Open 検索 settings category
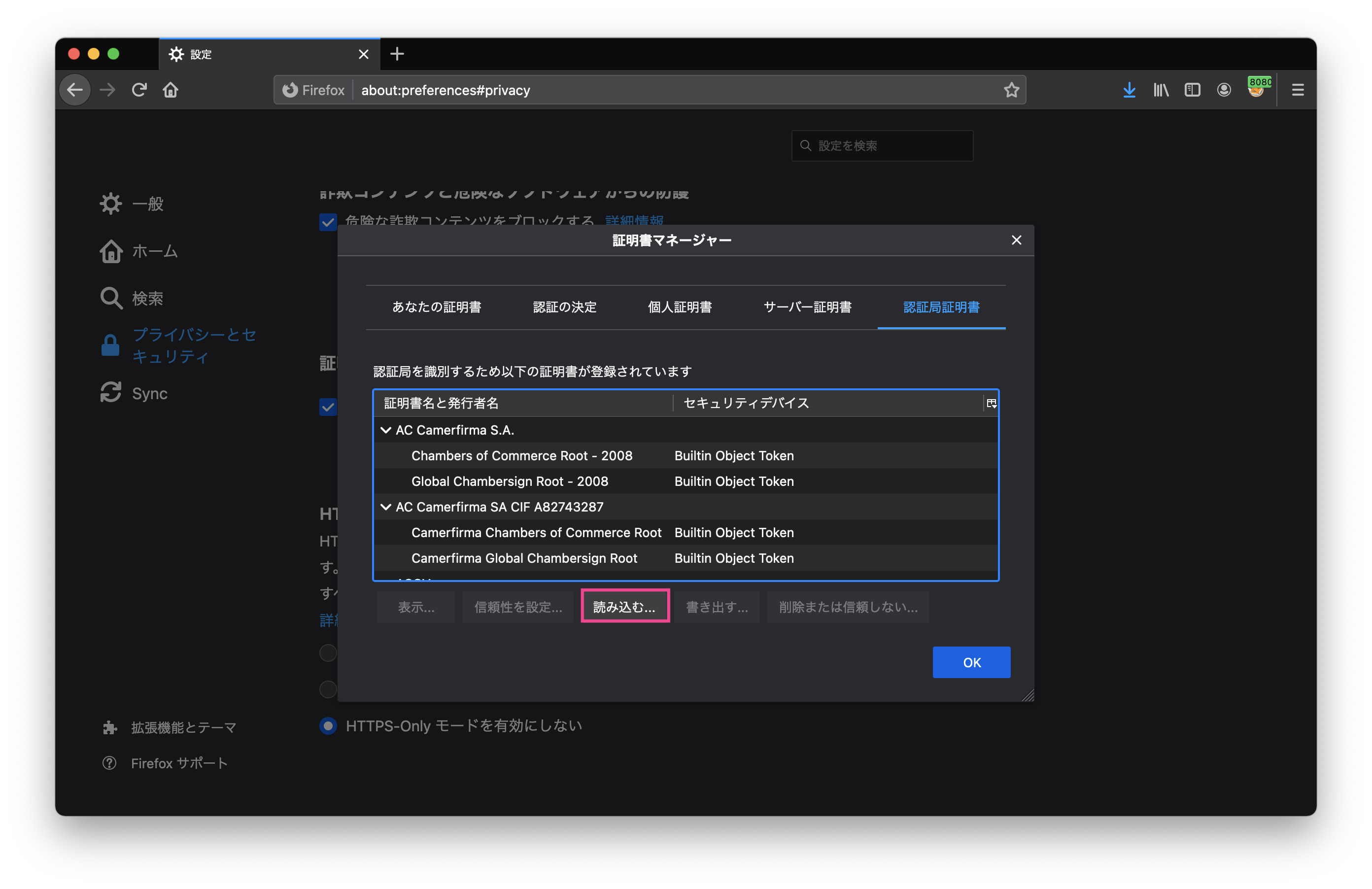The height and width of the screenshot is (889, 1372). click(132, 298)
